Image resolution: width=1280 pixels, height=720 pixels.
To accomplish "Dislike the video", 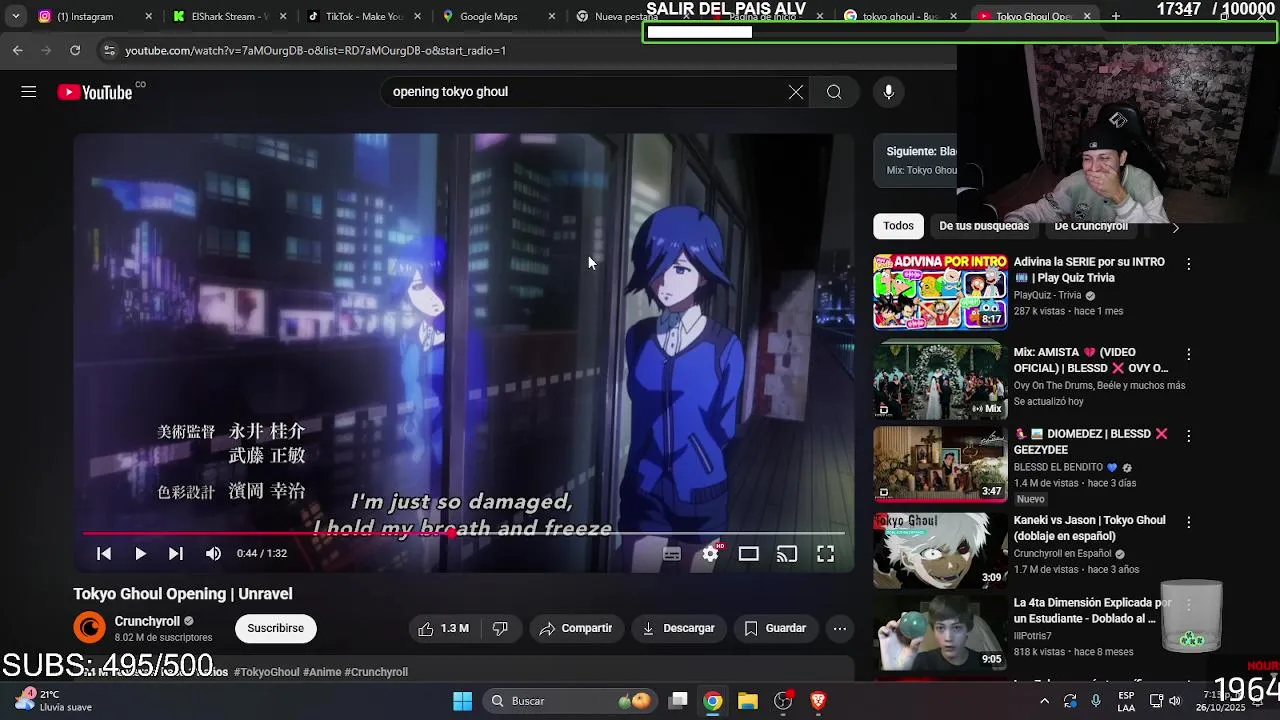I will point(500,628).
